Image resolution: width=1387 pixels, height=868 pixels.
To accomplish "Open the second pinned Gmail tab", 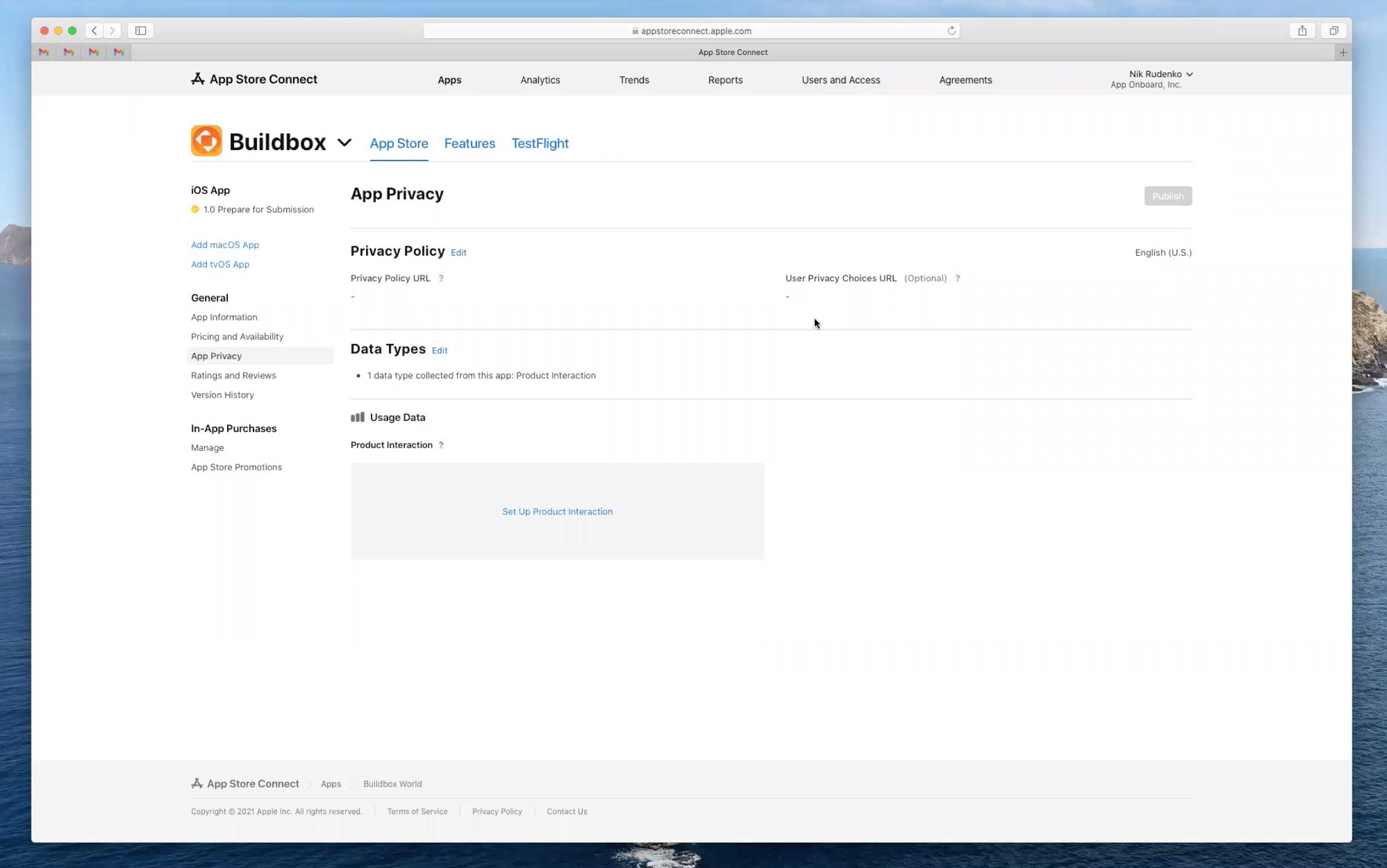I will pos(69,52).
